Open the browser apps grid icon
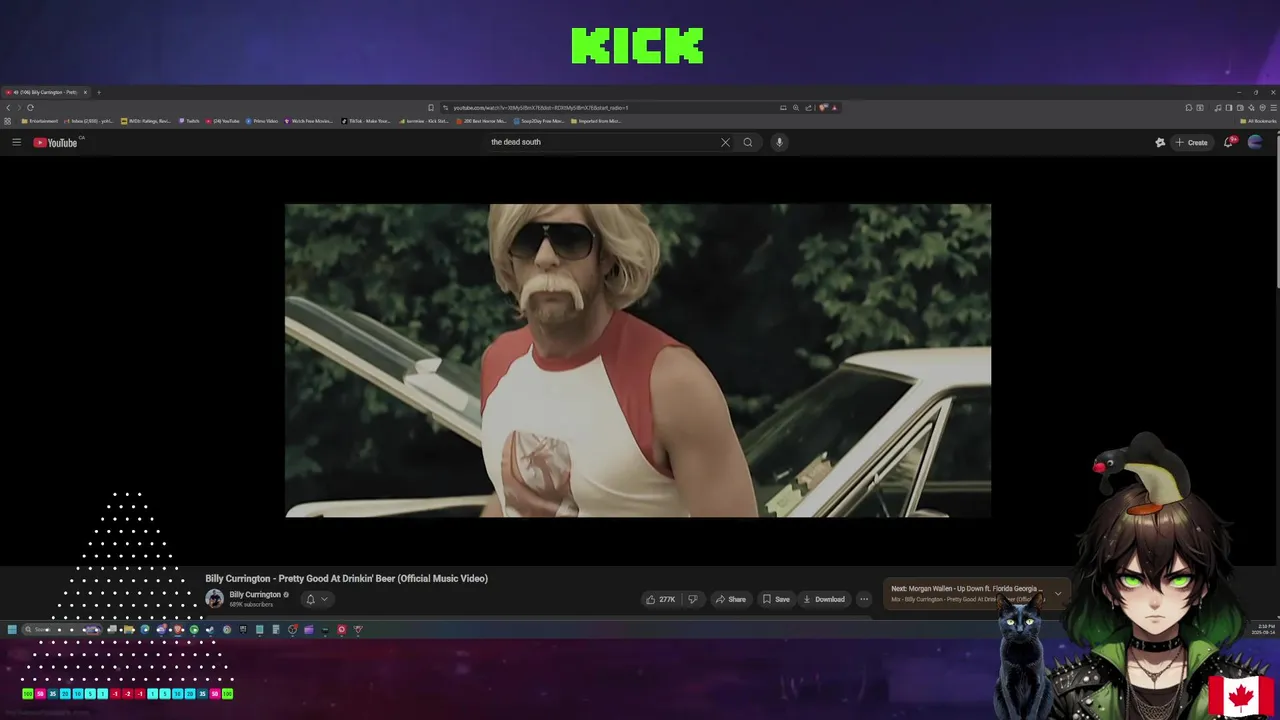Image resolution: width=1280 pixels, height=720 pixels. click(8, 121)
